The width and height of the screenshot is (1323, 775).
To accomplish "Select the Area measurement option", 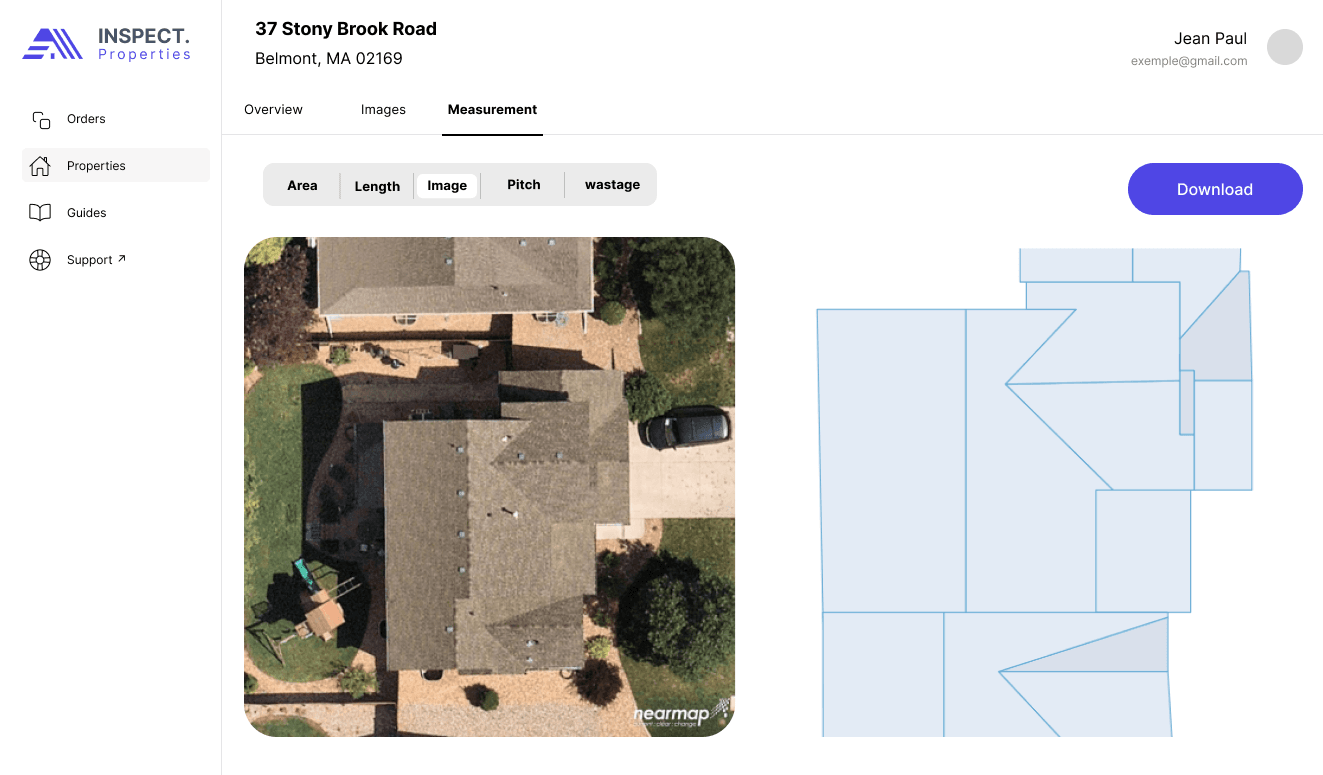I will (x=302, y=186).
